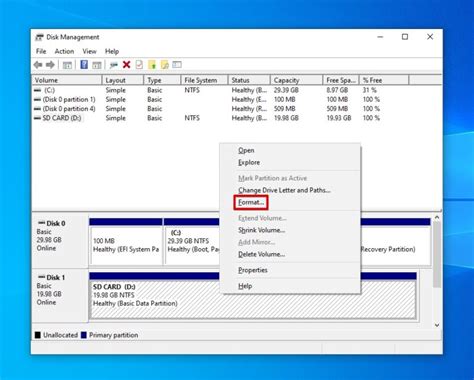474x380 pixels.
Task: Click the Forward arrow toolbar icon
Action: (x=50, y=65)
